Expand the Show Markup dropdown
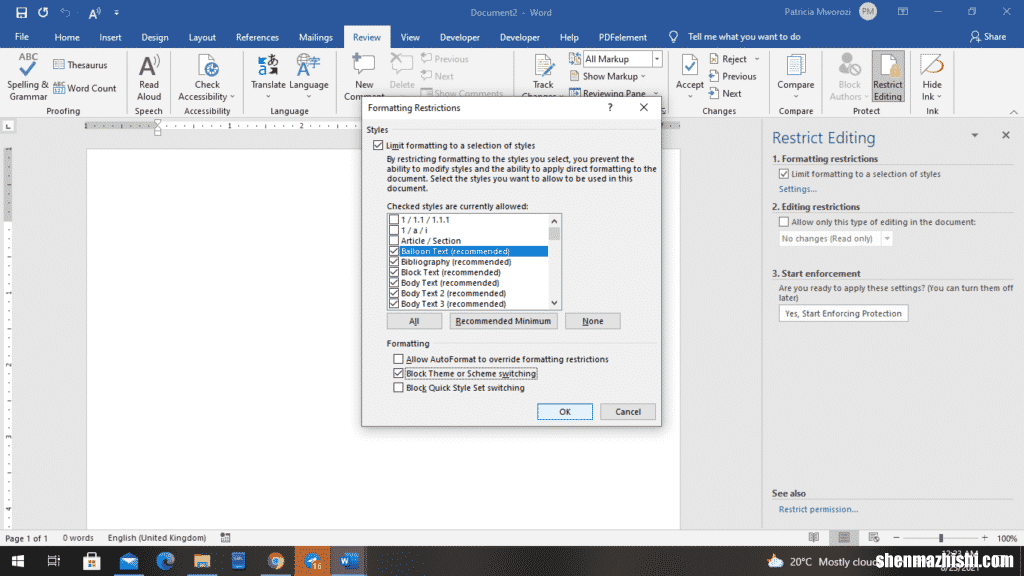 643,76
